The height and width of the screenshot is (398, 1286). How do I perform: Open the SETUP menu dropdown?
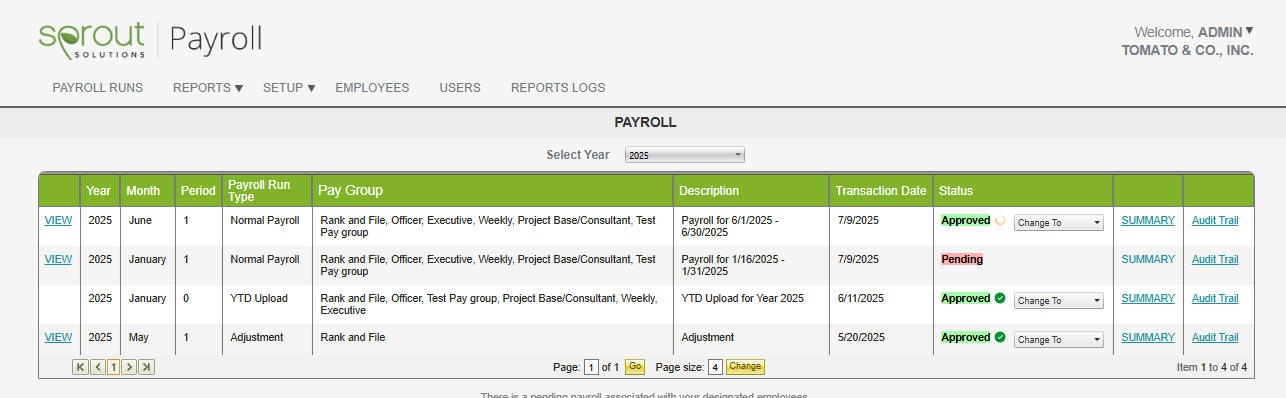289,88
